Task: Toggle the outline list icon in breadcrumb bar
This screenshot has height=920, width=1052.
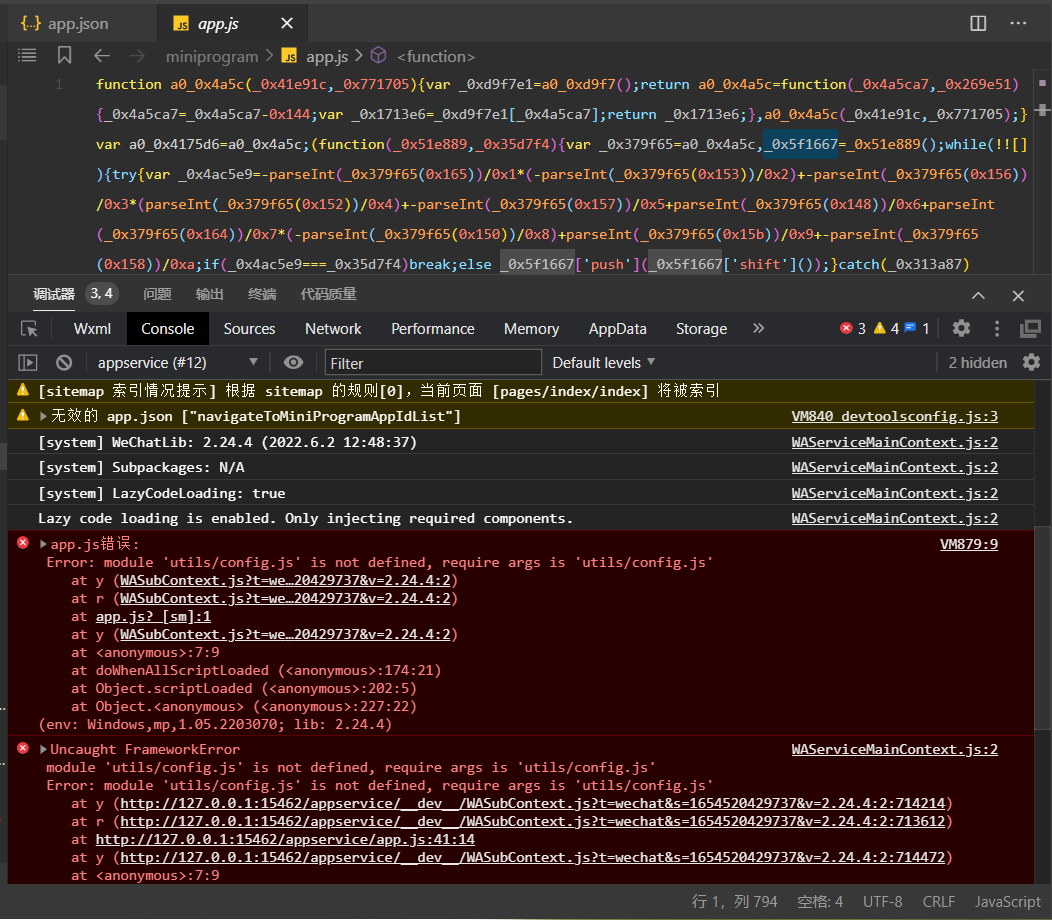Action: coord(27,56)
